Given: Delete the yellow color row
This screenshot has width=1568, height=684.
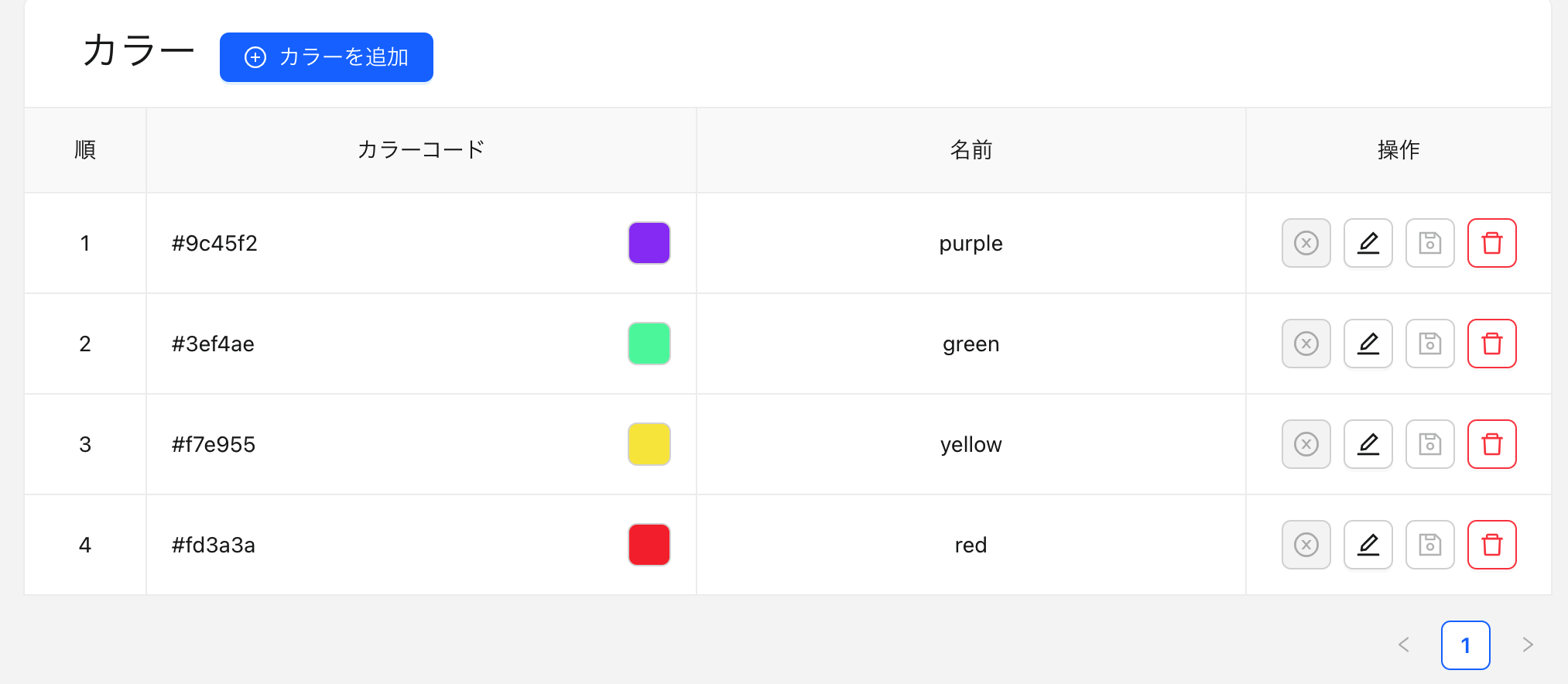Looking at the screenshot, I should (1491, 444).
